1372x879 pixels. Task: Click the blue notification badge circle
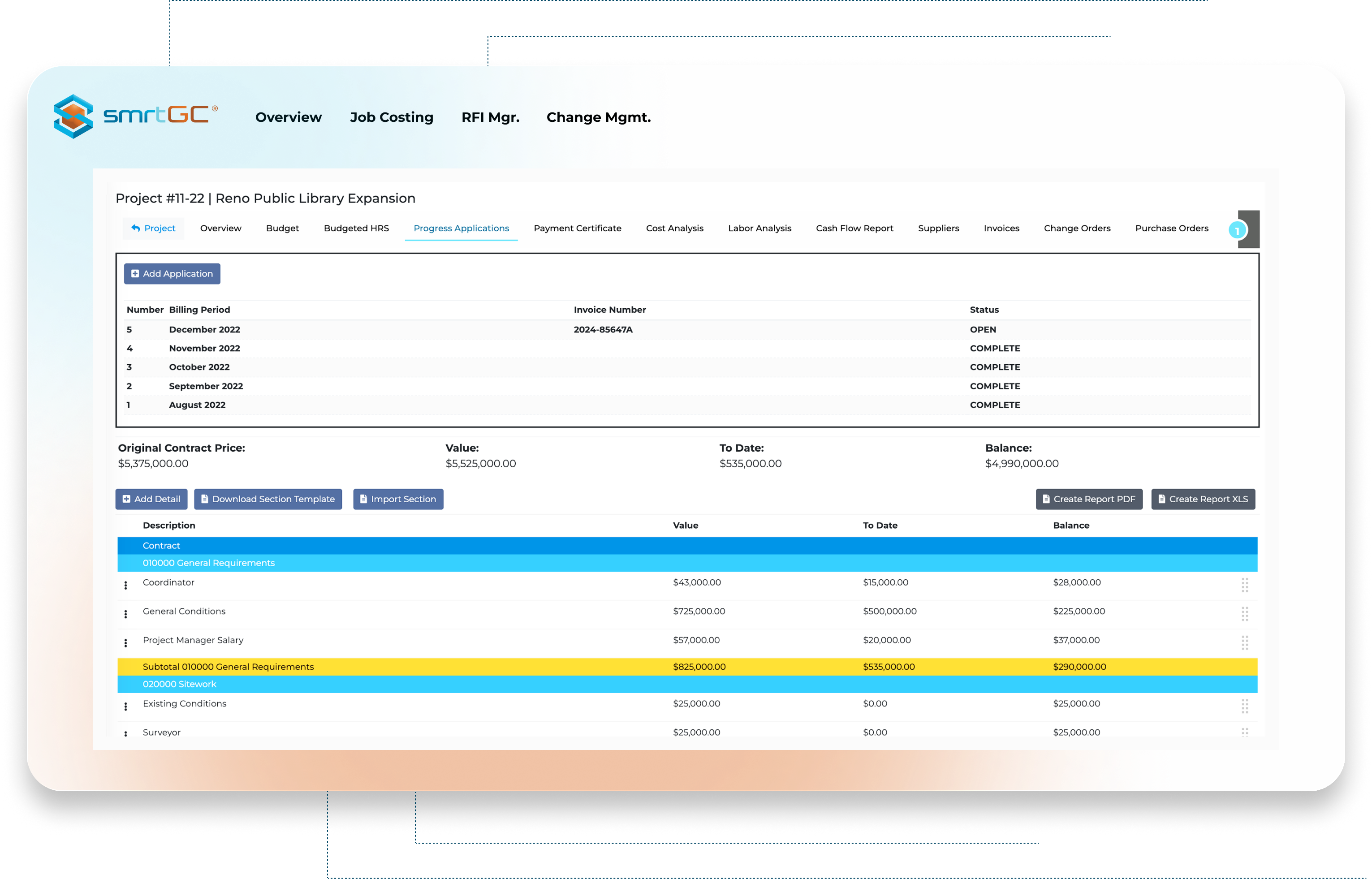(x=1237, y=231)
